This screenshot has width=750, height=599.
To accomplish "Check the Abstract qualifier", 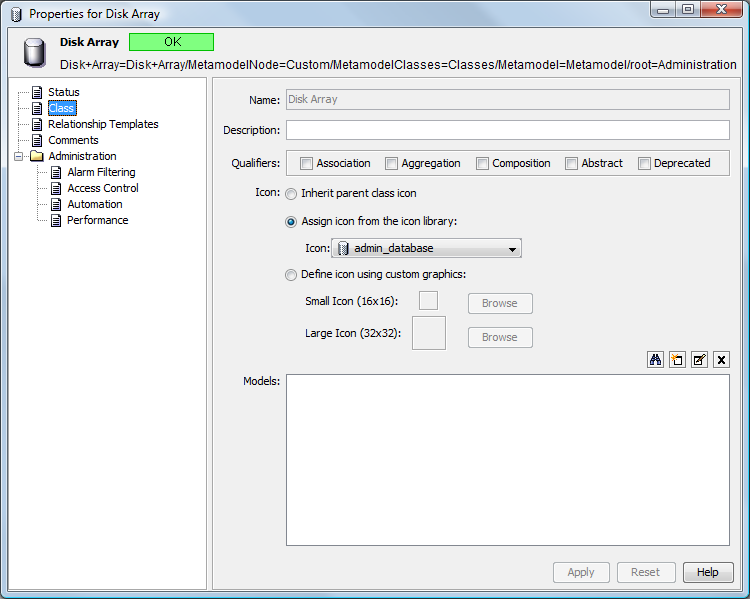I will point(571,164).
